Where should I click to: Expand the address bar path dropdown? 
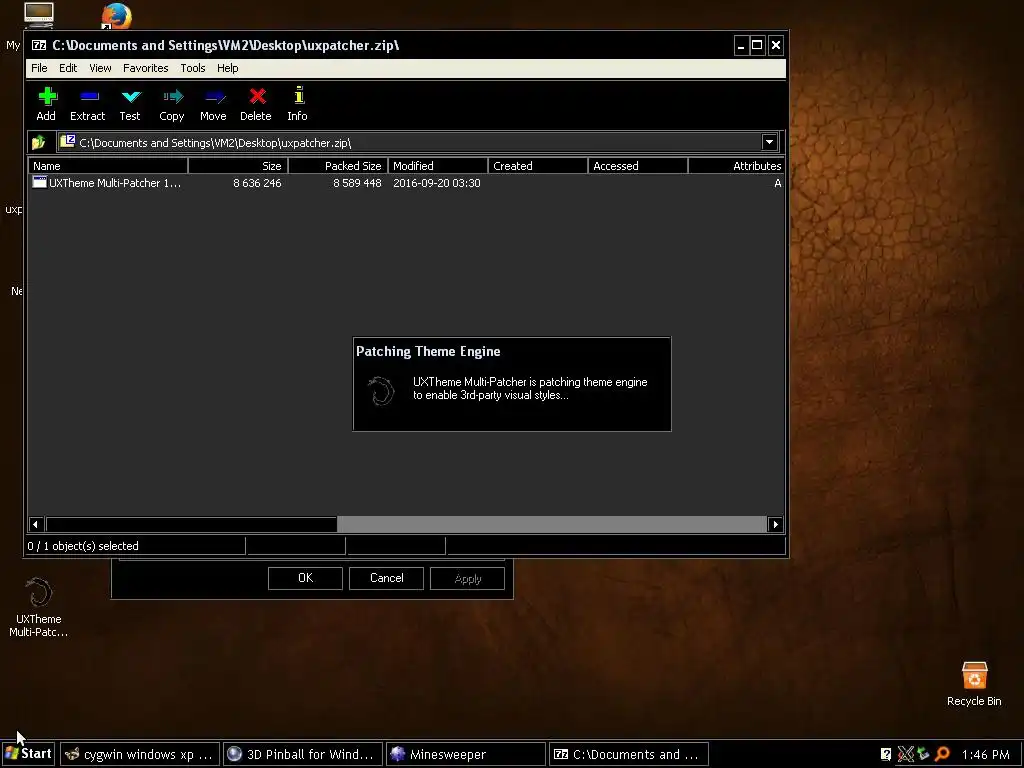[x=769, y=142]
